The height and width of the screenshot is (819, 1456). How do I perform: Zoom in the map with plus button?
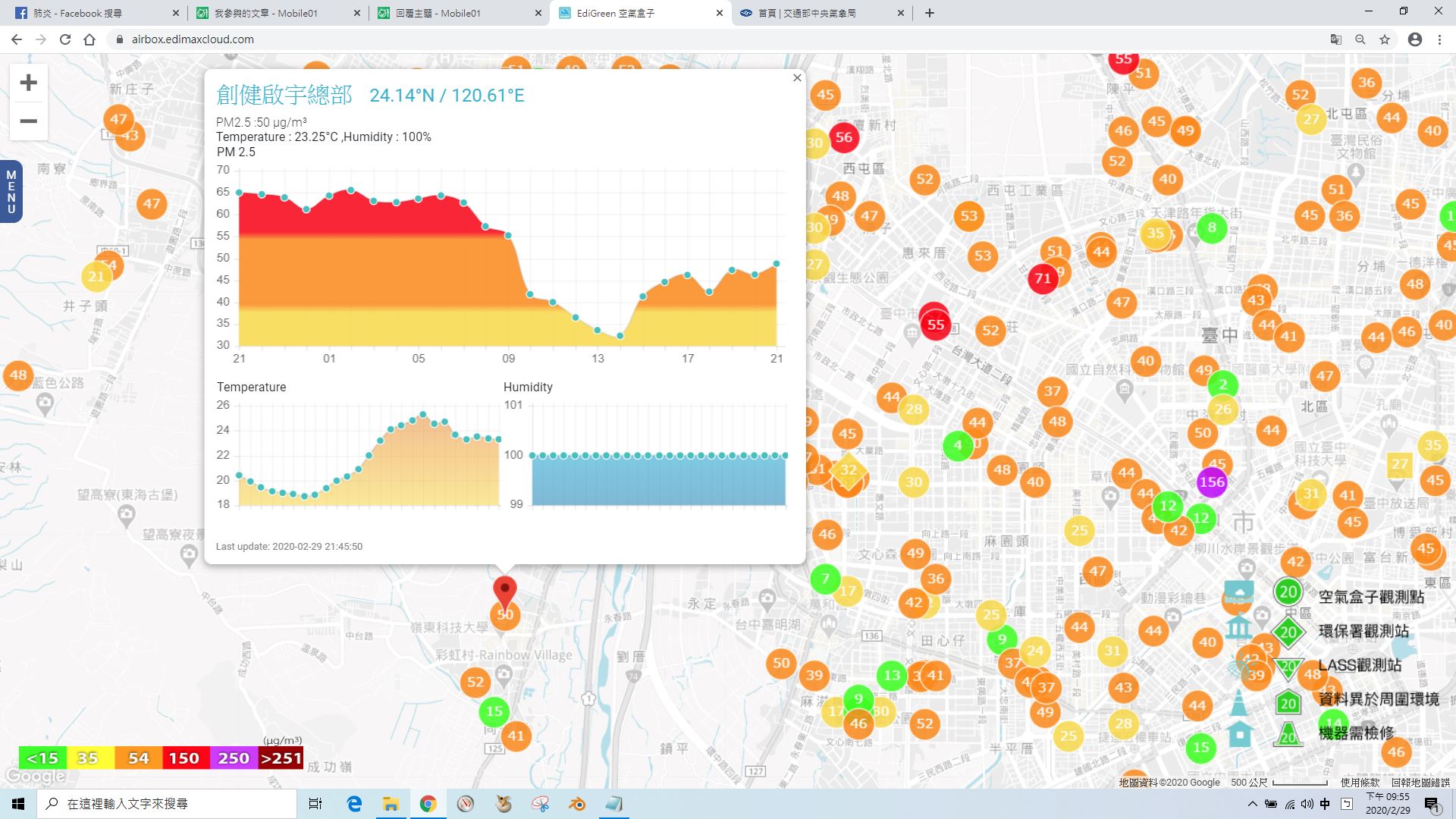(28, 83)
